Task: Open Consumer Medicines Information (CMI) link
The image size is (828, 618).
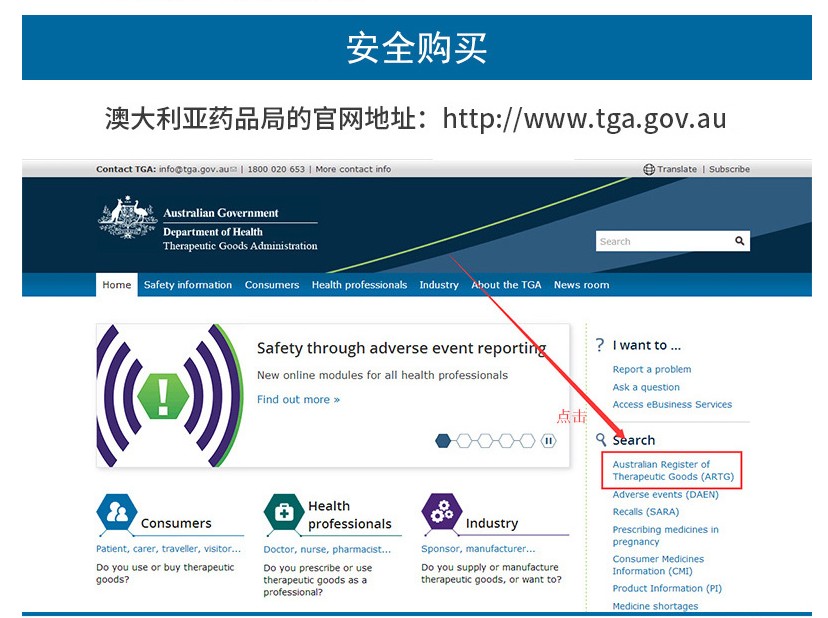Action: coord(658,565)
